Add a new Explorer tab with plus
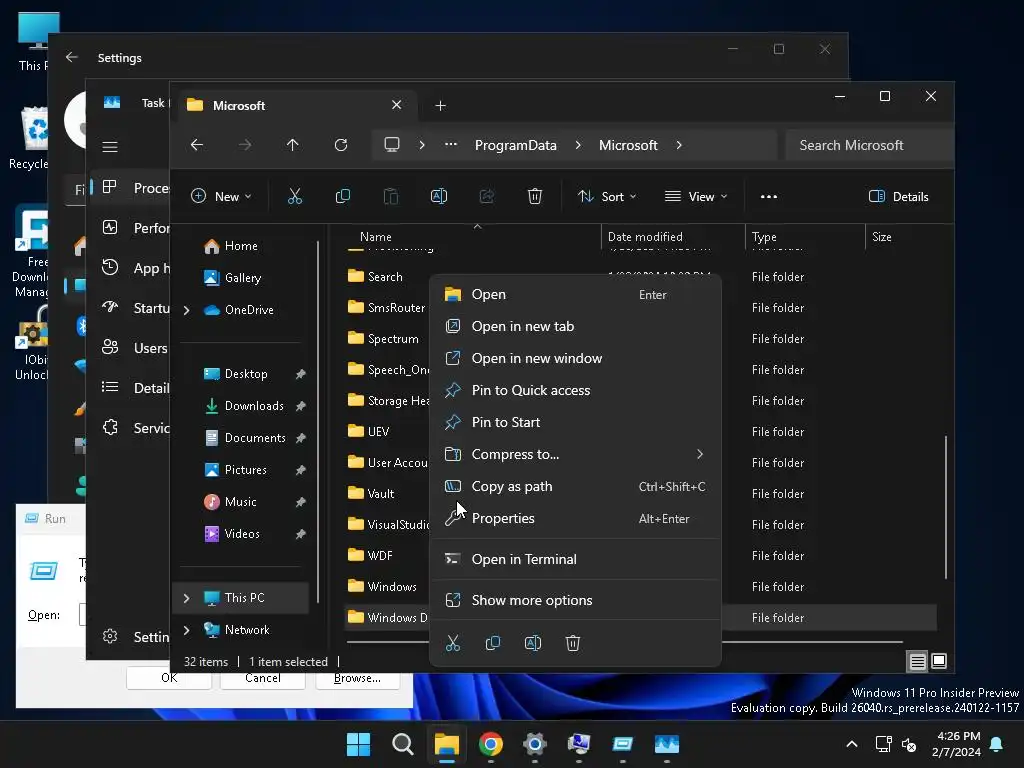Image resolution: width=1024 pixels, height=768 pixels. coord(441,106)
